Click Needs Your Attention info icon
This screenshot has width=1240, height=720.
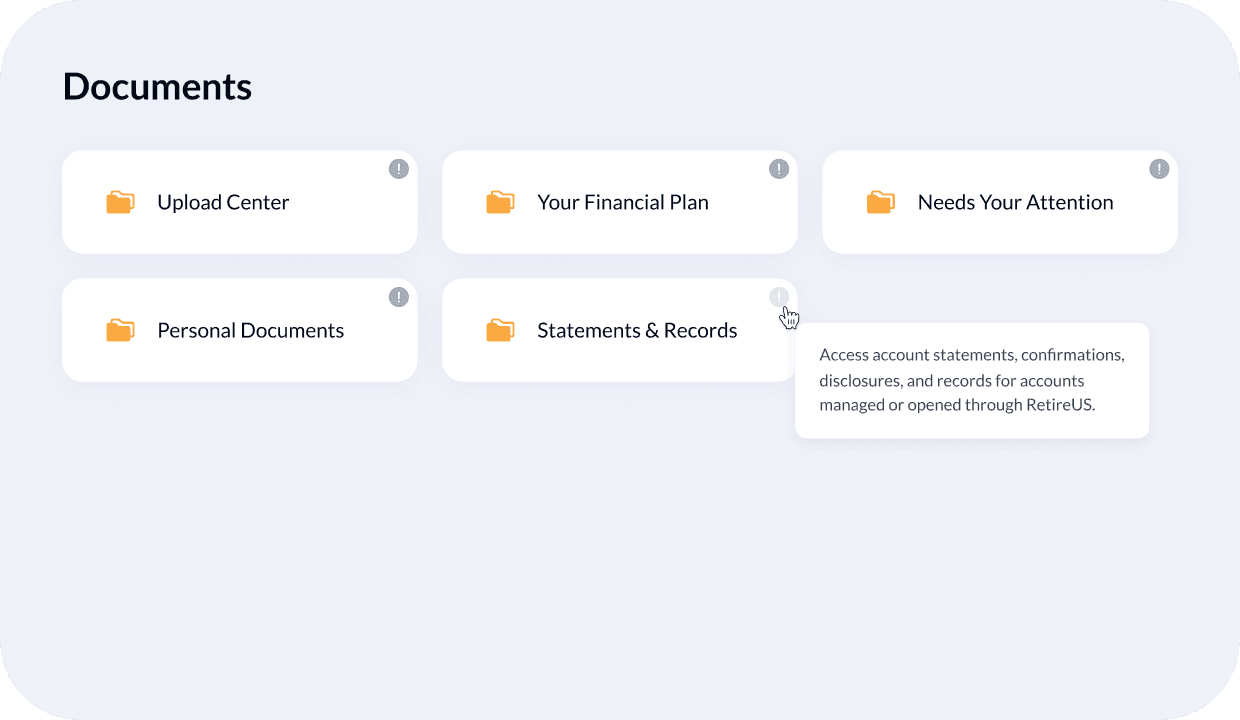(x=1159, y=169)
